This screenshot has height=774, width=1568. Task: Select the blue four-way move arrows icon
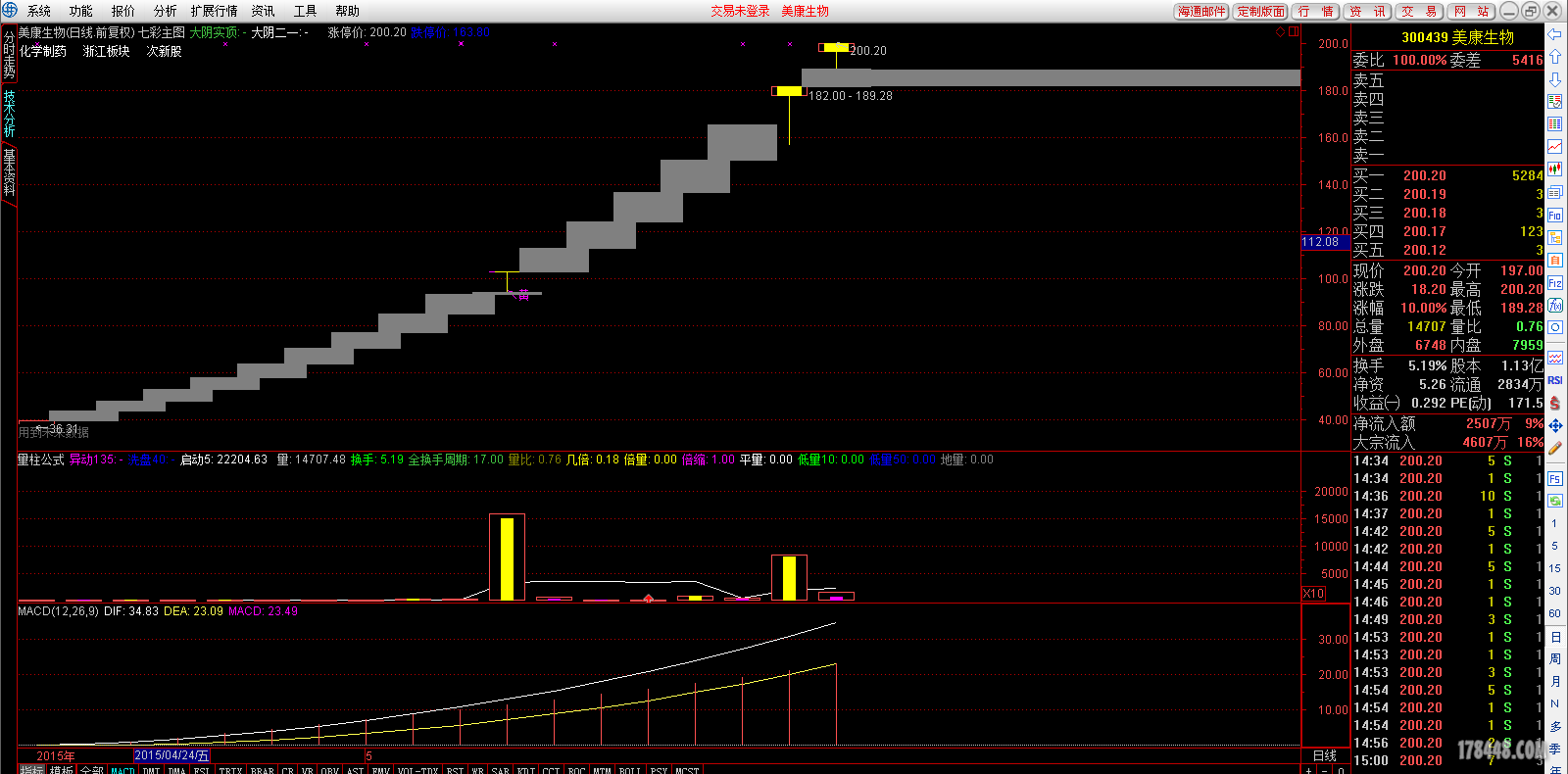1555,425
